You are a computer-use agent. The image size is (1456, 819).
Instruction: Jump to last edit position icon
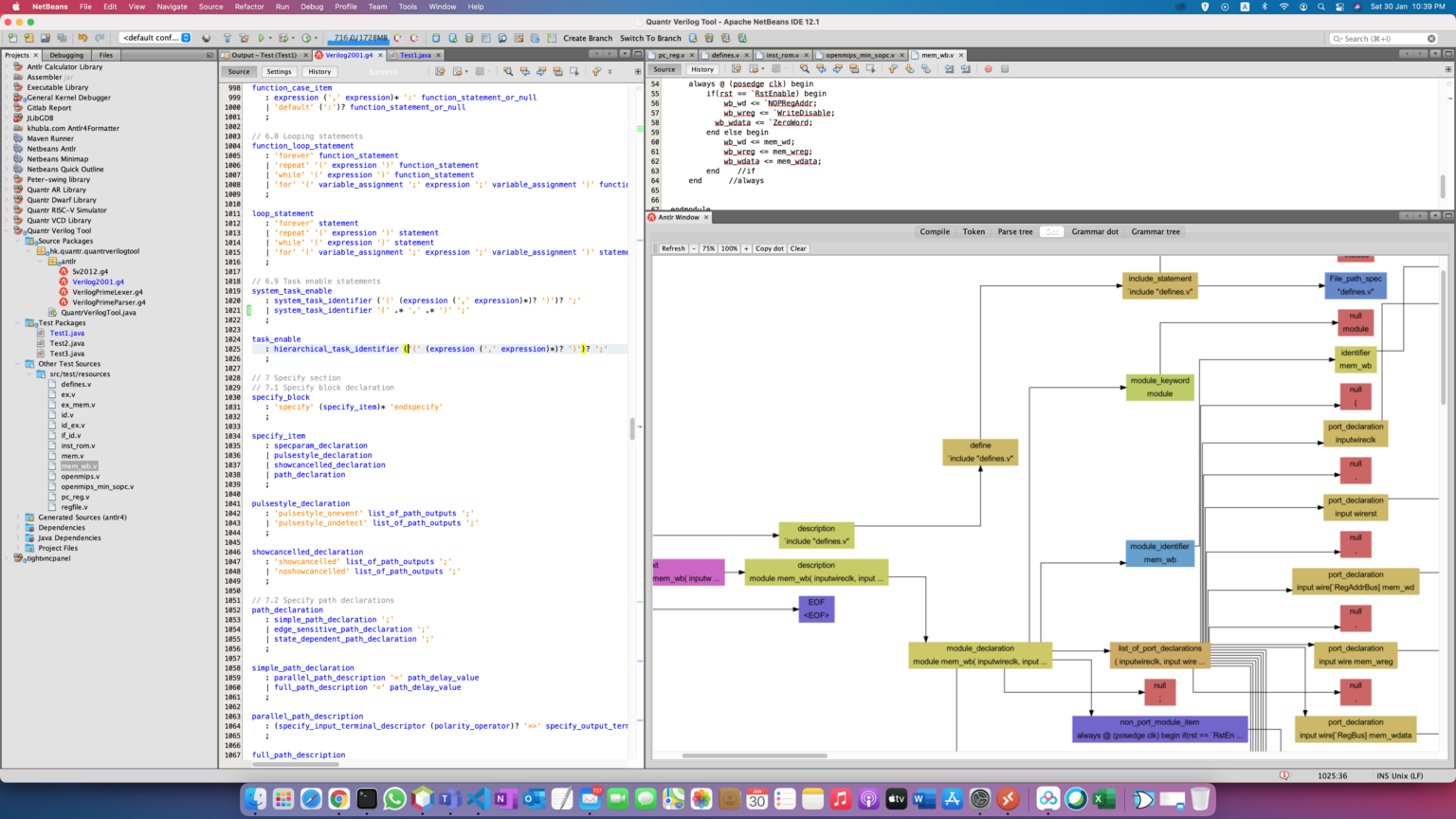pyautogui.click(x=440, y=71)
